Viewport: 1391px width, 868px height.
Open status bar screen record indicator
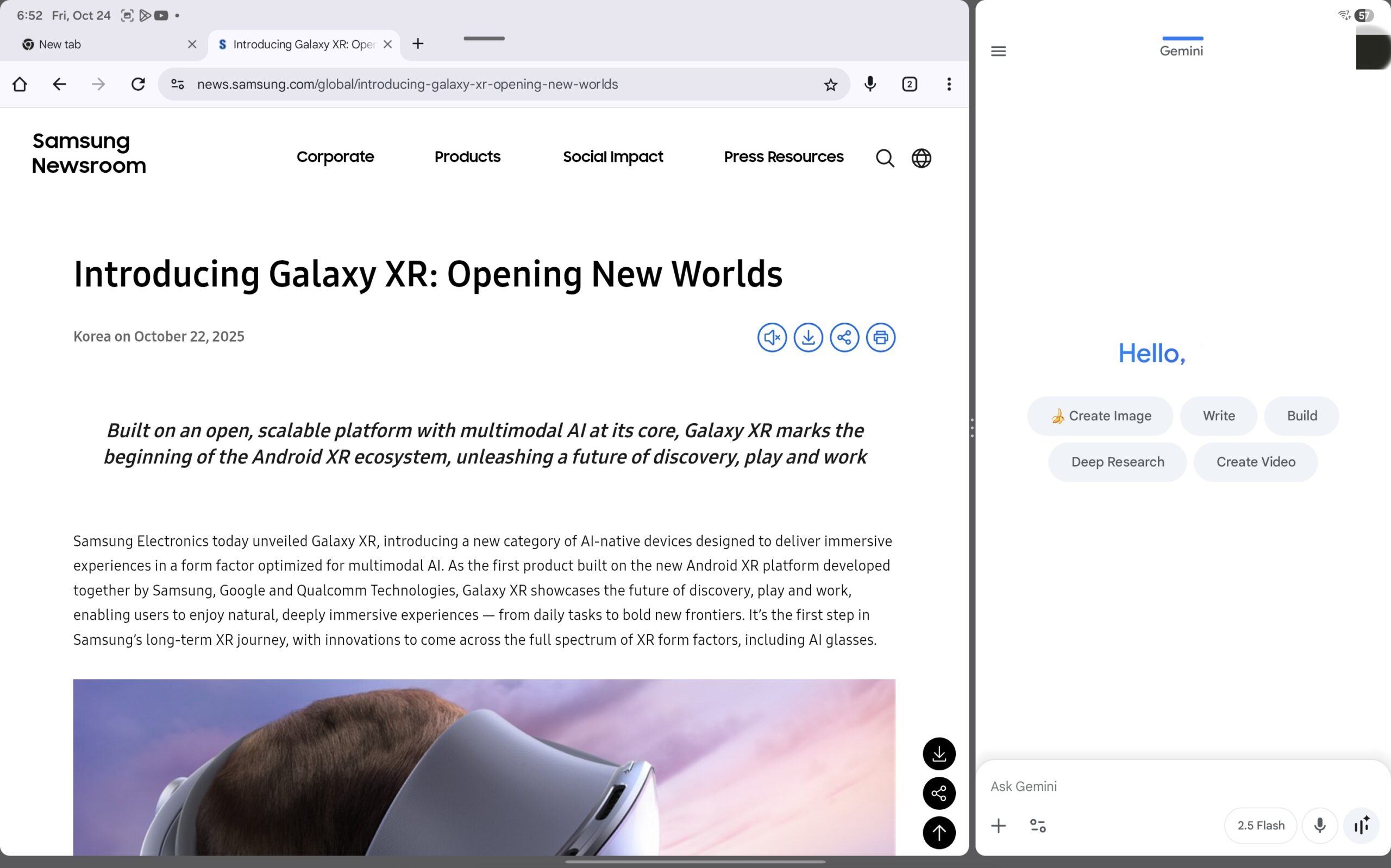point(127,16)
